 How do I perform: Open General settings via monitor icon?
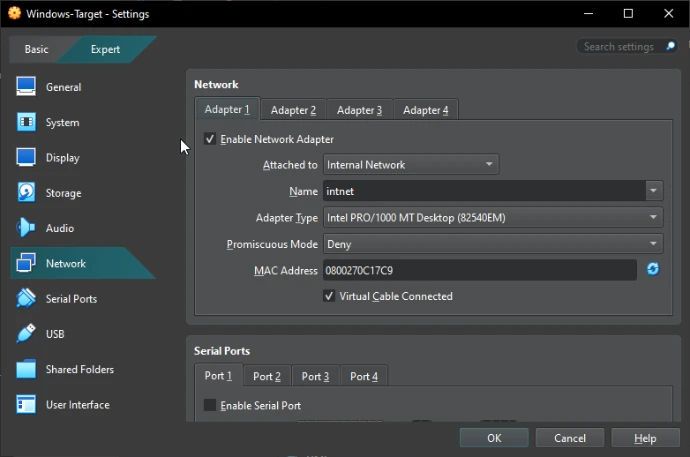click(x=26, y=86)
